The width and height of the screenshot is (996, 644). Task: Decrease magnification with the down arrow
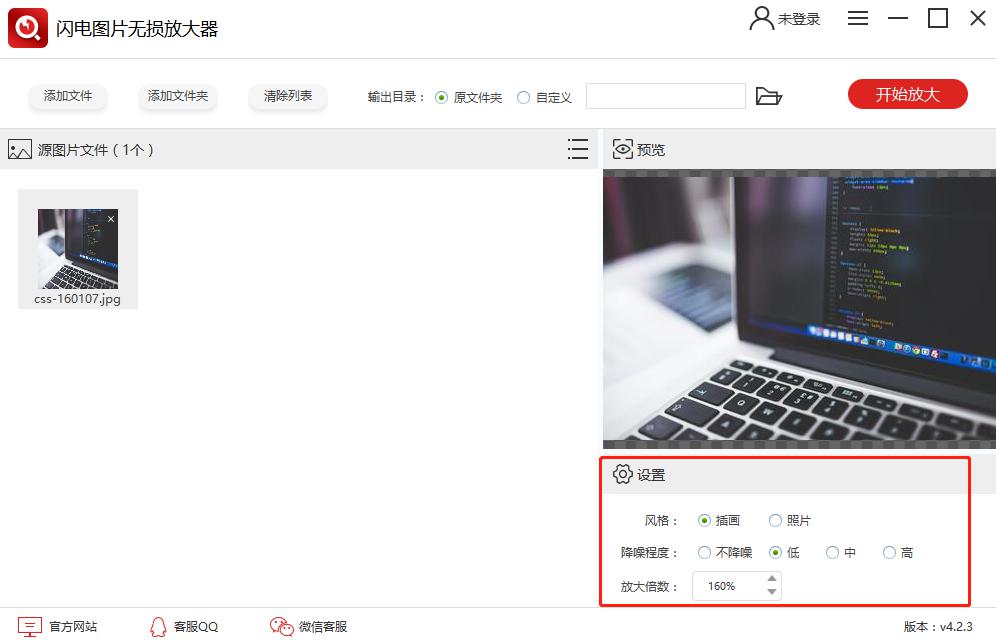coord(771,592)
